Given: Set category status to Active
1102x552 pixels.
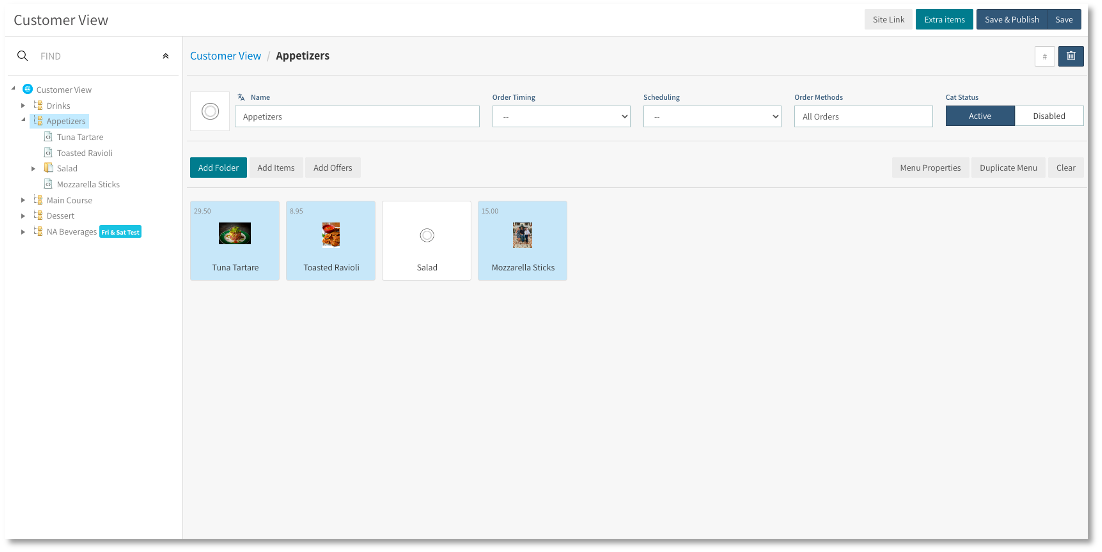Looking at the screenshot, I should pos(980,116).
